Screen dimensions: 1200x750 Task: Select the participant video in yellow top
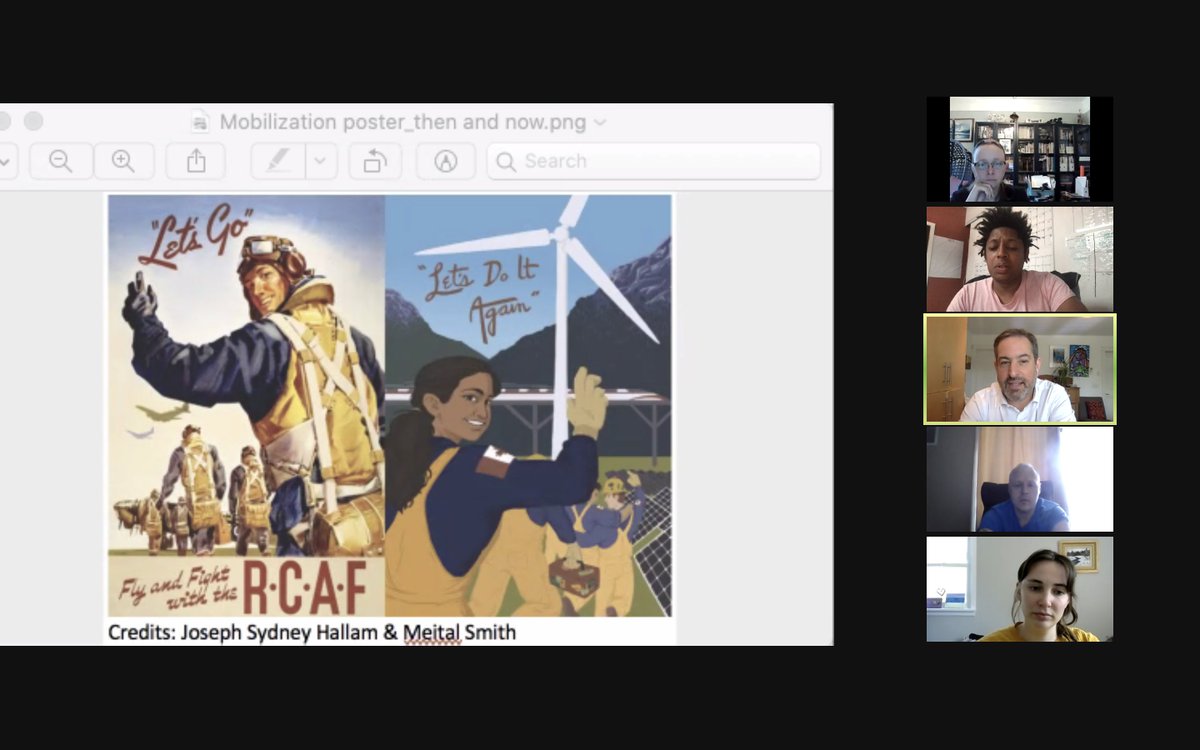(x=1019, y=589)
